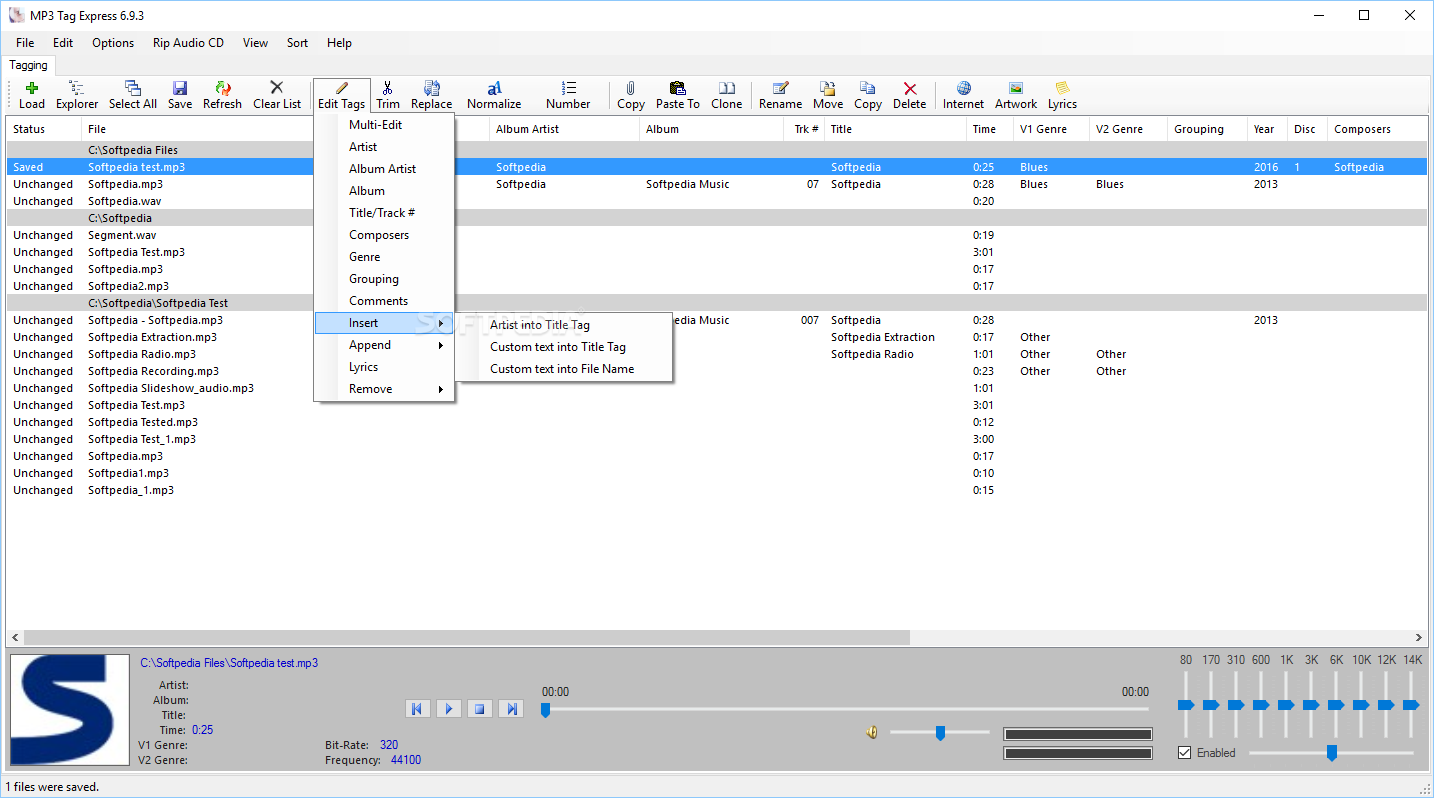This screenshot has height=798, width=1434.
Task: Play the selected track
Action: click(x=449, y=708)
